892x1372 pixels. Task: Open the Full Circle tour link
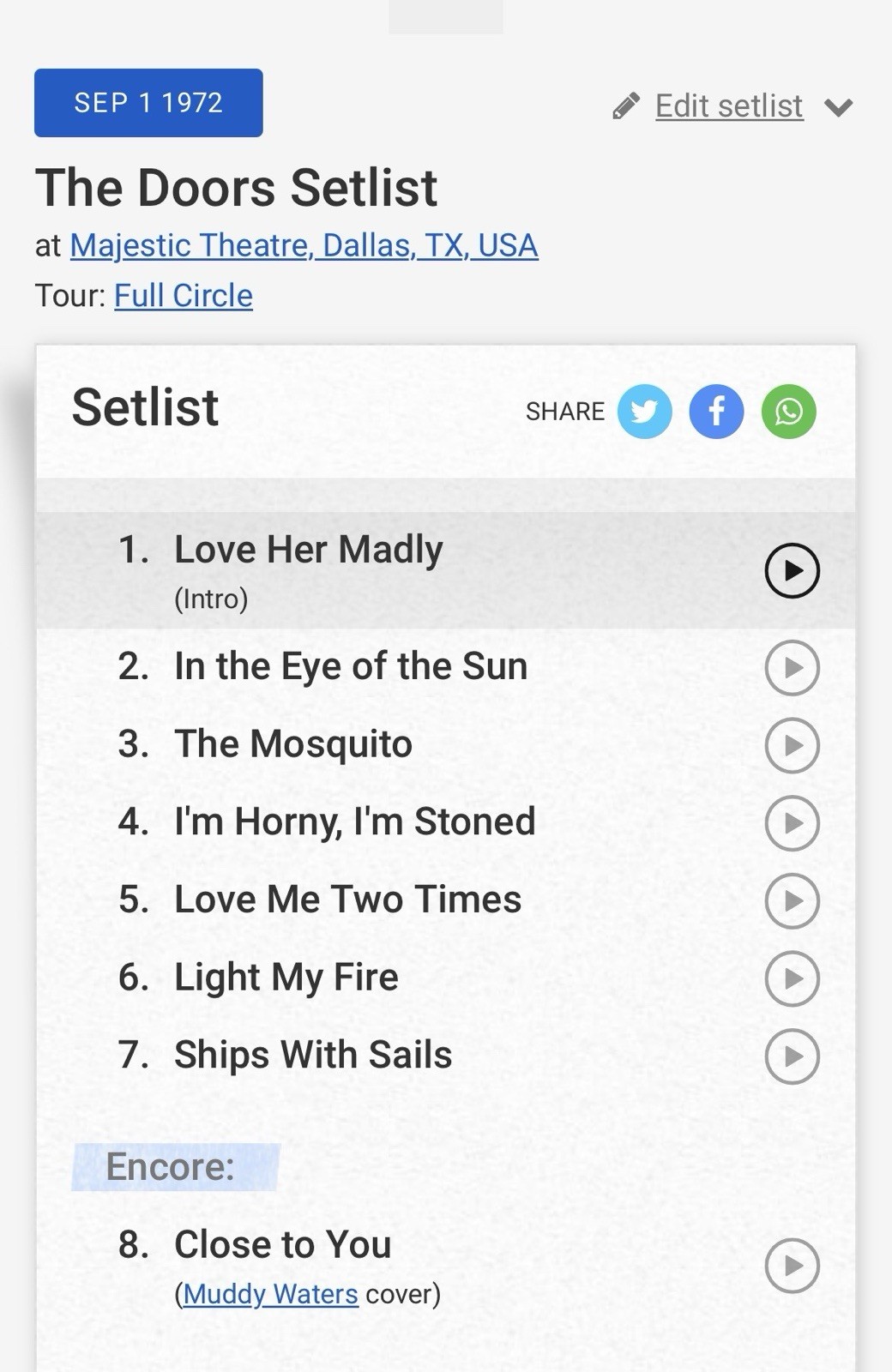pos(184,296)
